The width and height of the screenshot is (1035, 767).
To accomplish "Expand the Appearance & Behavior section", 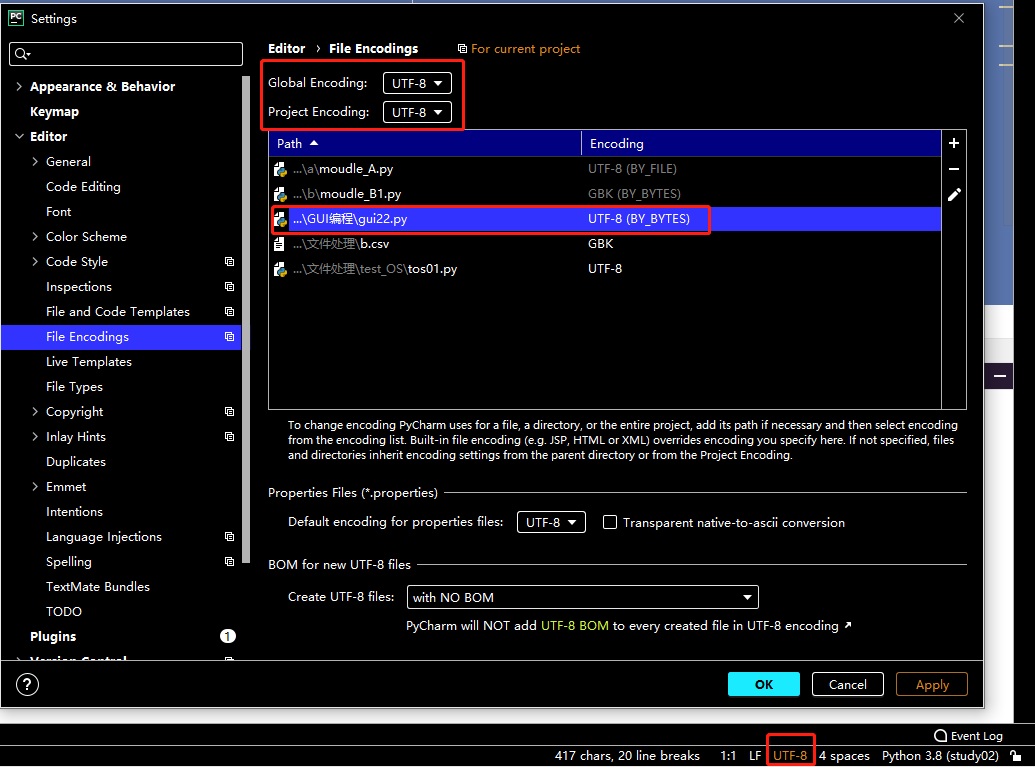I will tap(18, 86).
